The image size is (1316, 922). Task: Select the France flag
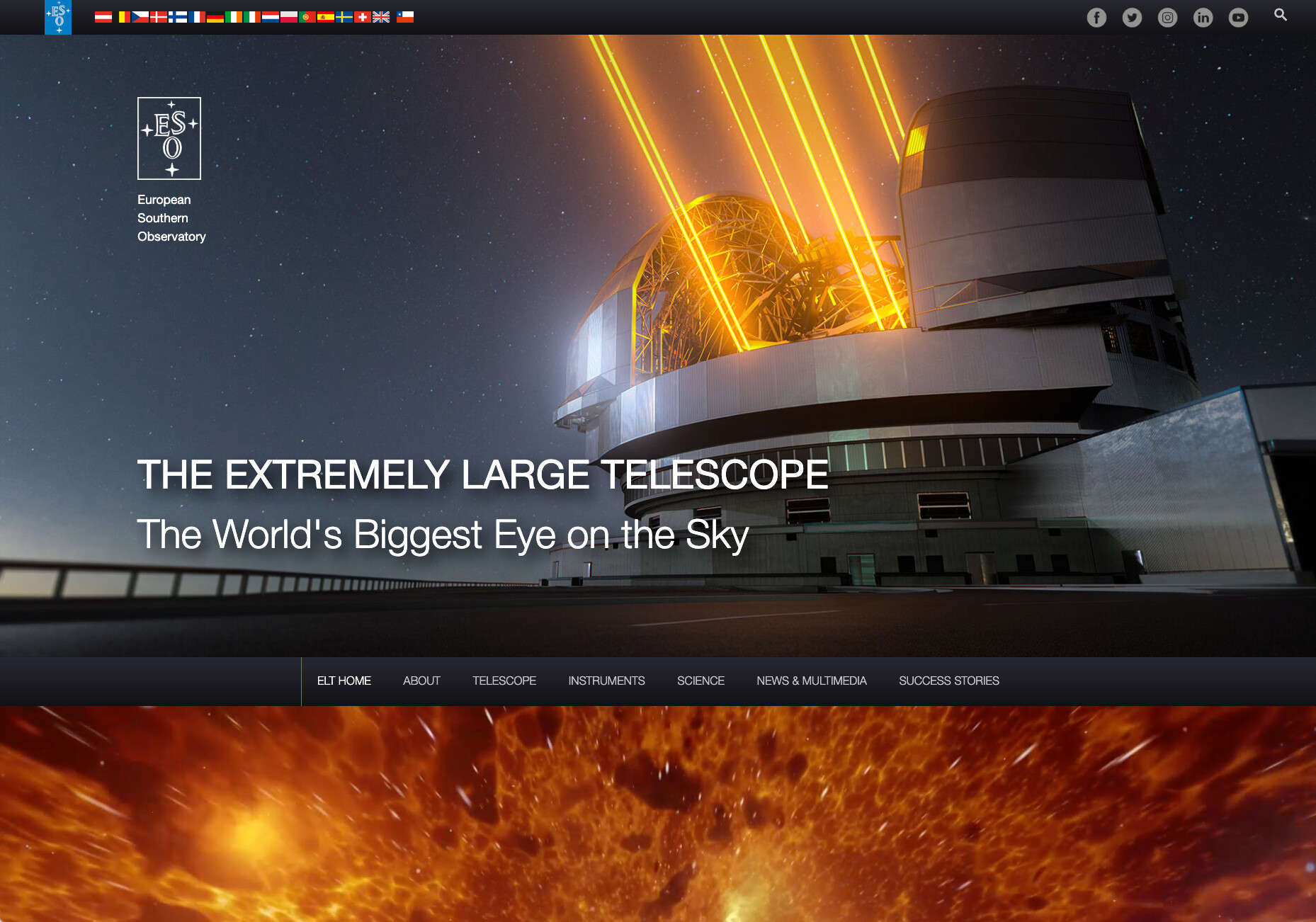197,17
